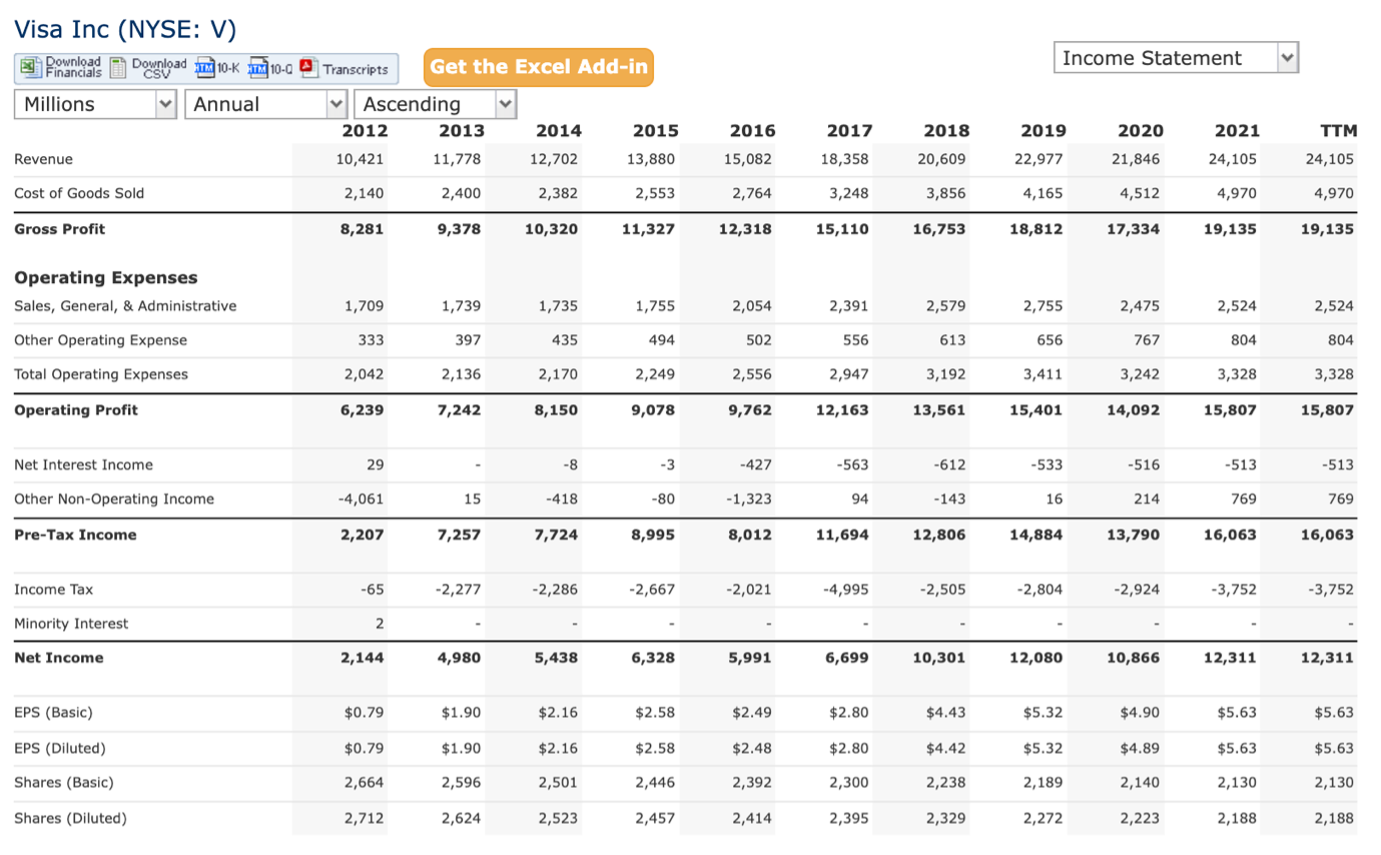Click the Revenue row label

click(x=43, y=158)
